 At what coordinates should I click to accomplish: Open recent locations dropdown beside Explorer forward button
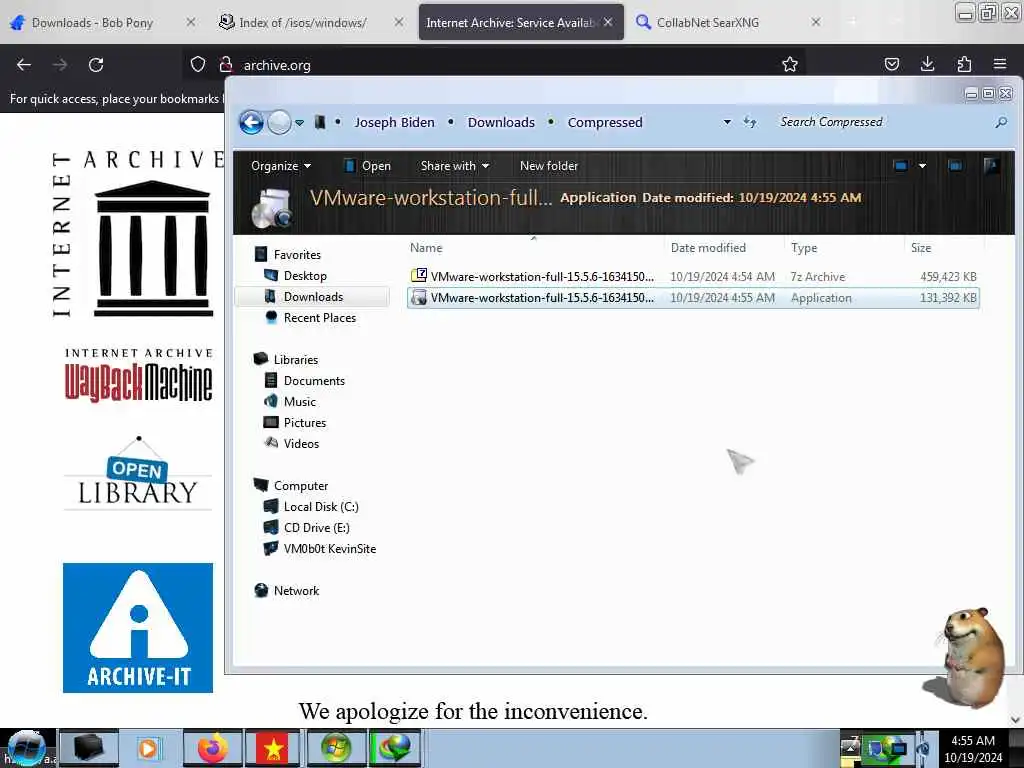click(300, 123)
